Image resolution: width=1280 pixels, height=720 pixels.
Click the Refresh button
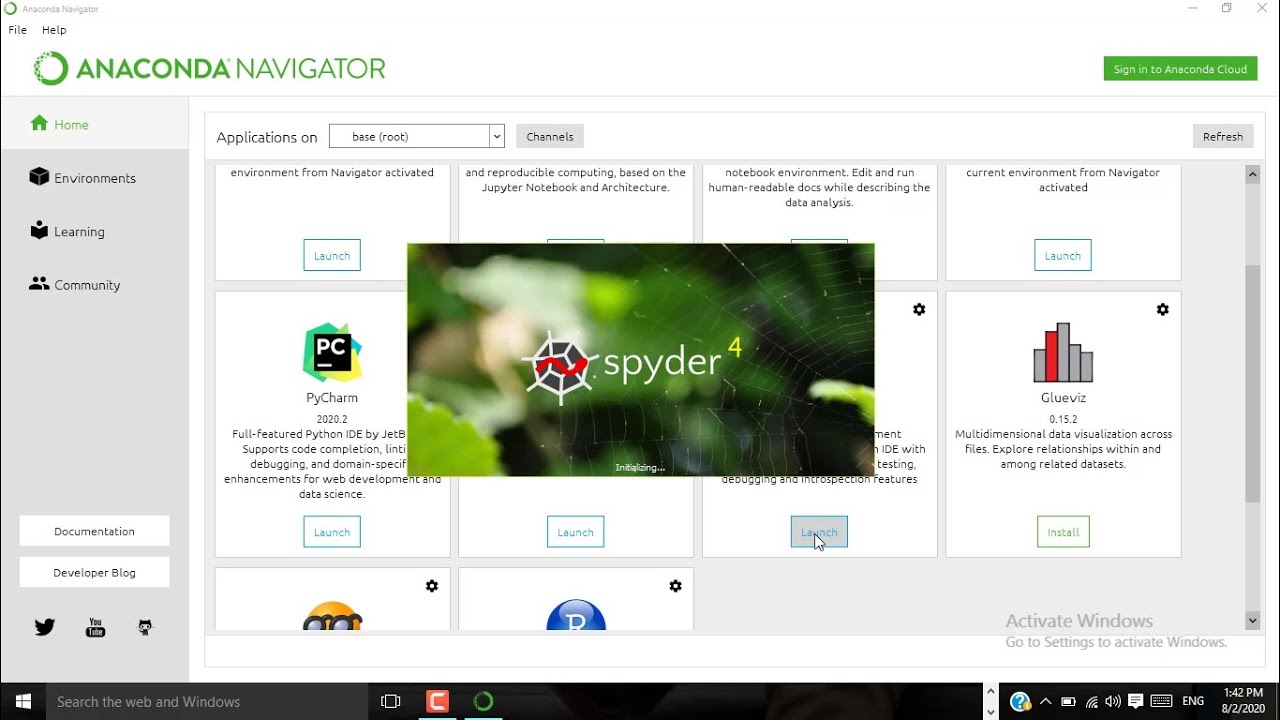coord(1223,137)
